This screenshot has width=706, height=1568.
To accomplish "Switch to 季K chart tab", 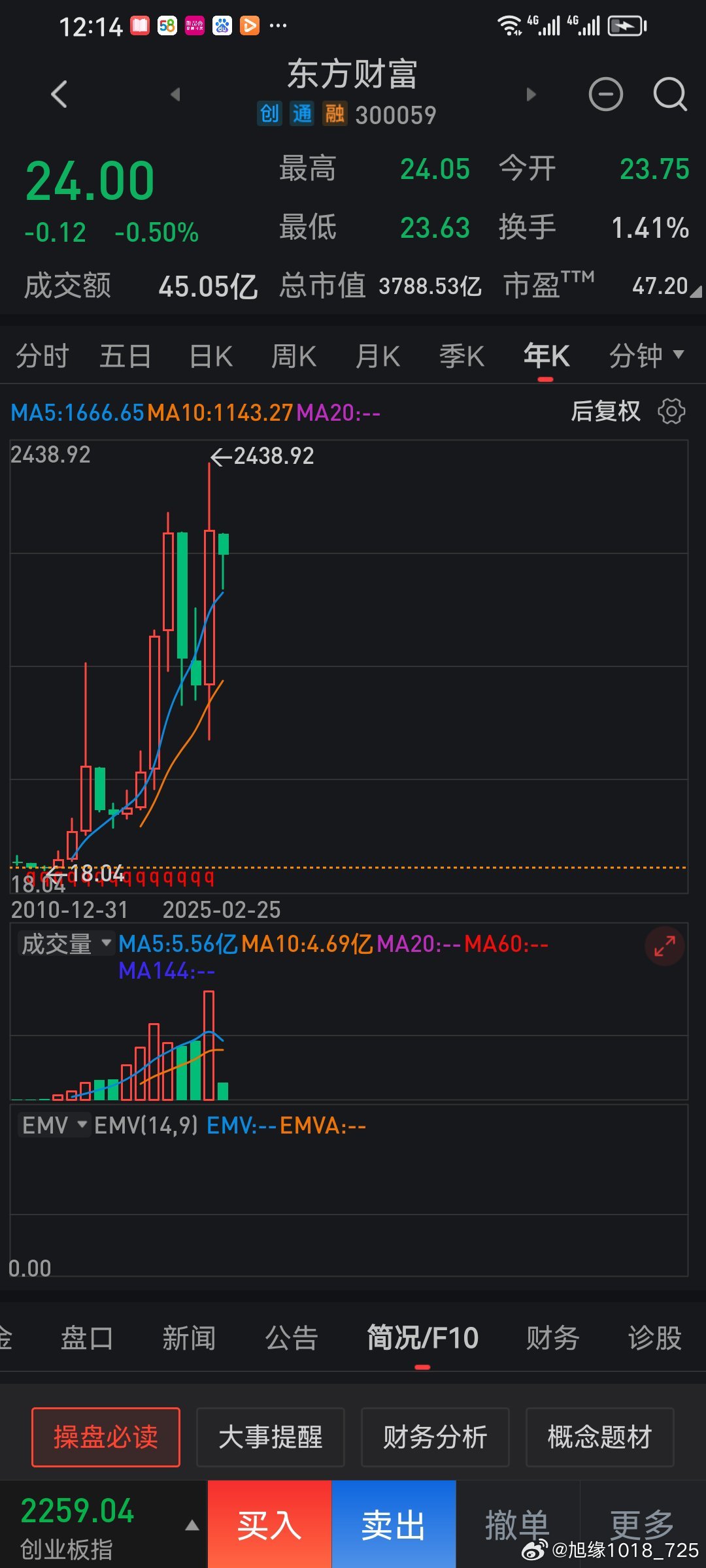I will (462, 356).
